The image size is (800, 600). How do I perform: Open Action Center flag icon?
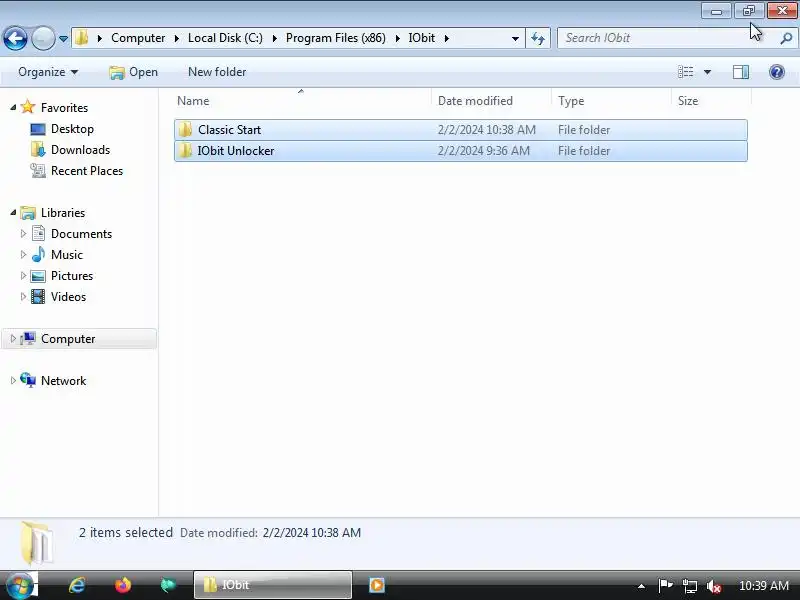tap(665, 585)
